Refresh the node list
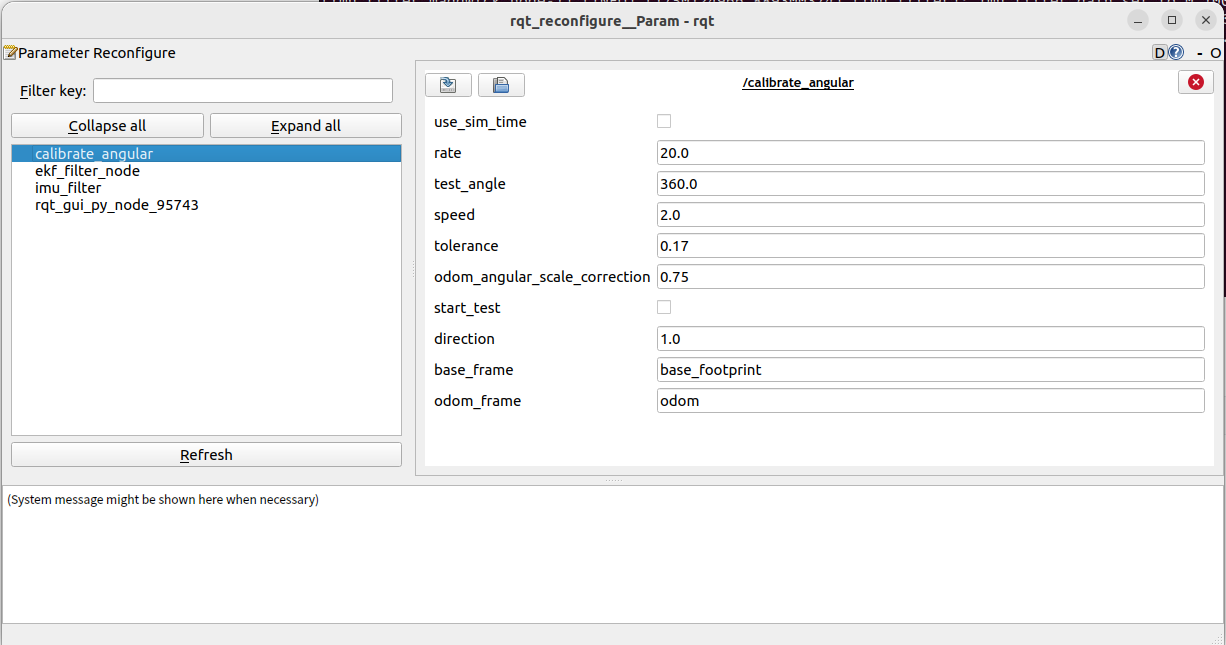1226x645 pixels. coord(206,455)
